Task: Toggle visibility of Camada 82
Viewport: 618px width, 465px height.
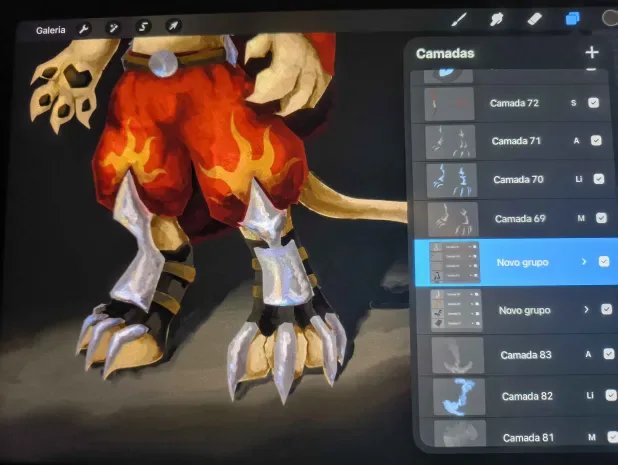Action: [x=611, y=395]
